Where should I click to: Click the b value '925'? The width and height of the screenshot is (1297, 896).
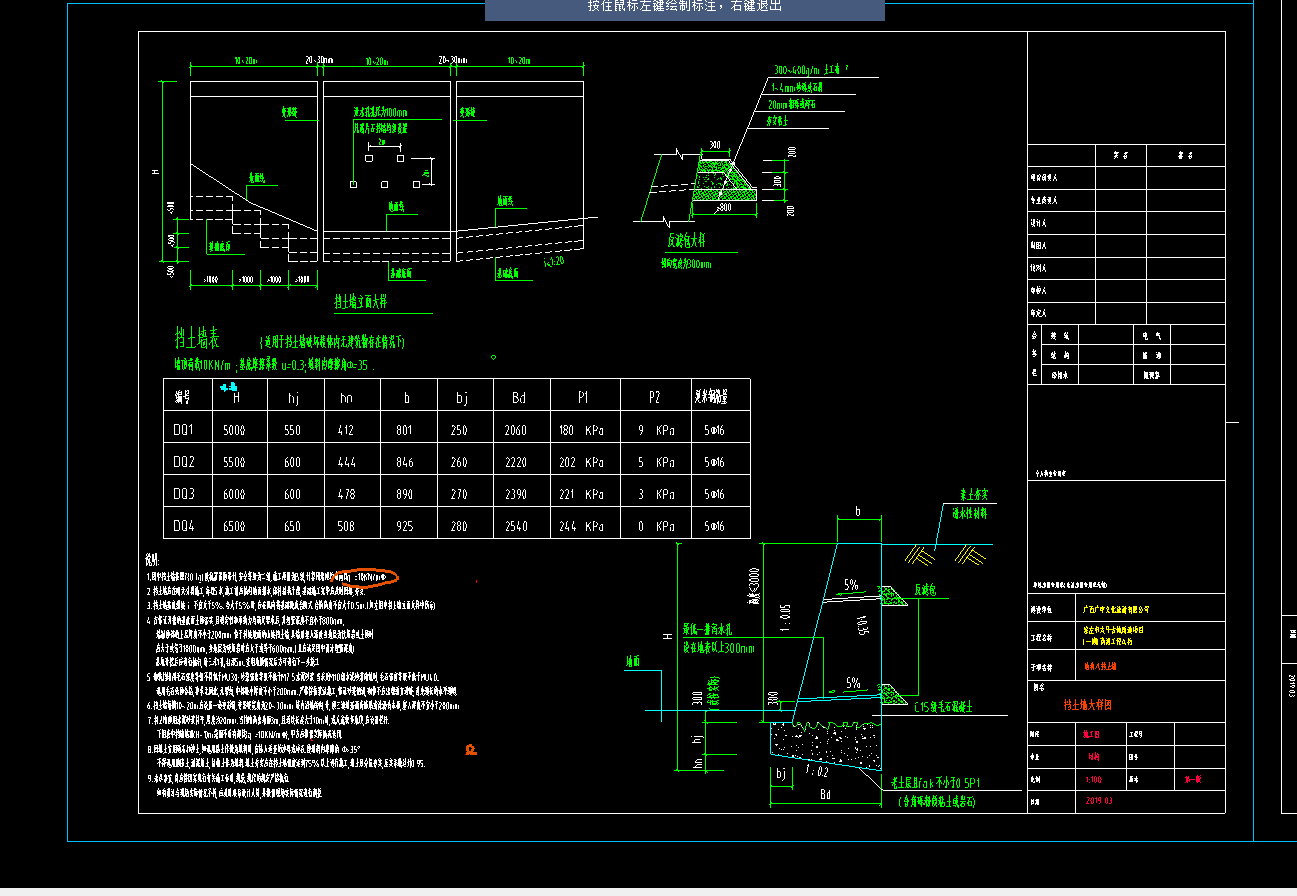[x=405, y=527]
